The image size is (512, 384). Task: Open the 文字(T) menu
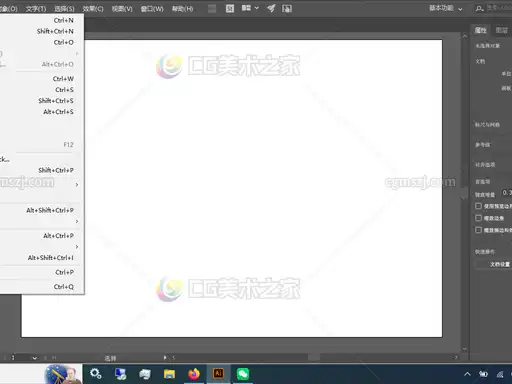tap(36, 9)
